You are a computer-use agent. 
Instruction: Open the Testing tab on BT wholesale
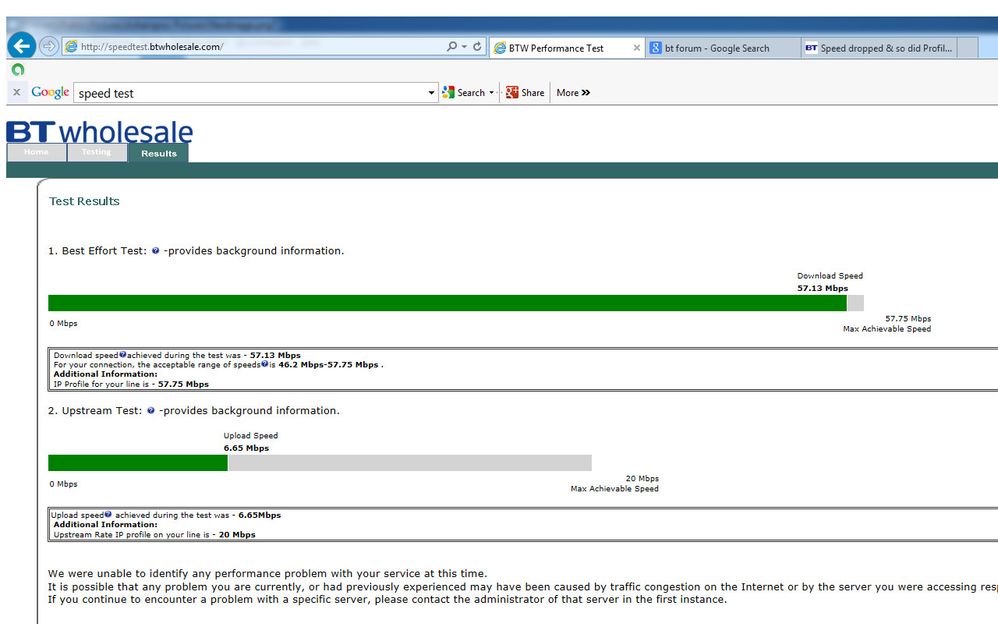pos(96,152)
